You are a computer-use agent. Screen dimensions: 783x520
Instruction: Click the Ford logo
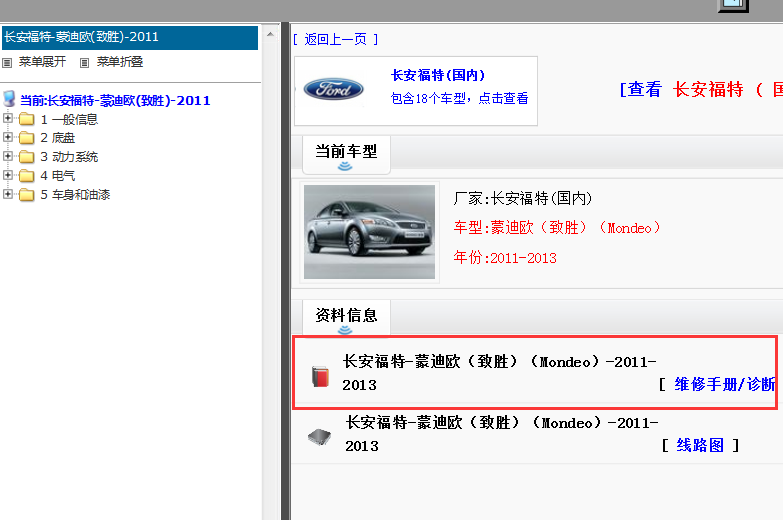point(333,89)
